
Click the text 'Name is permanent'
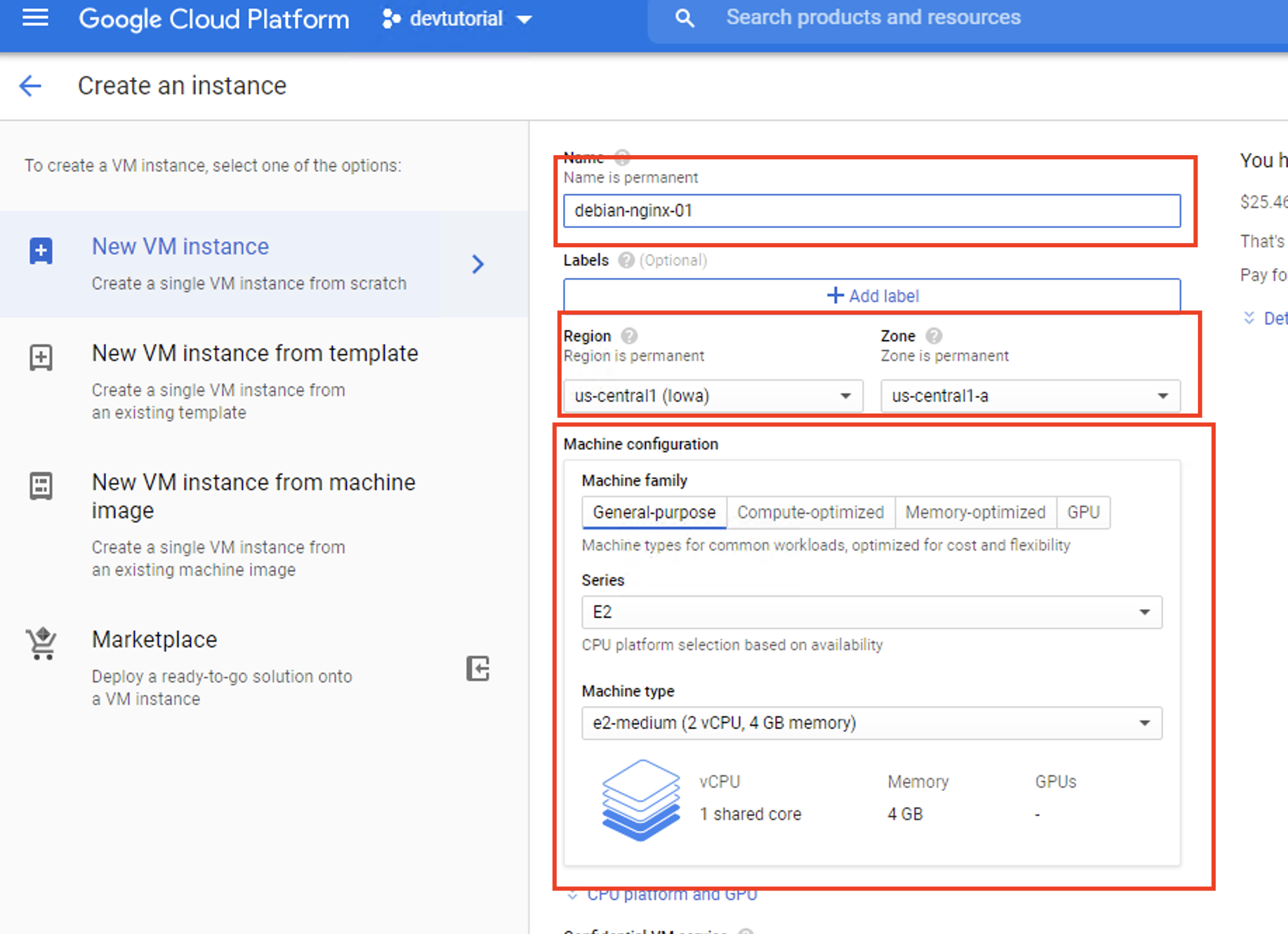pos(631,178)
